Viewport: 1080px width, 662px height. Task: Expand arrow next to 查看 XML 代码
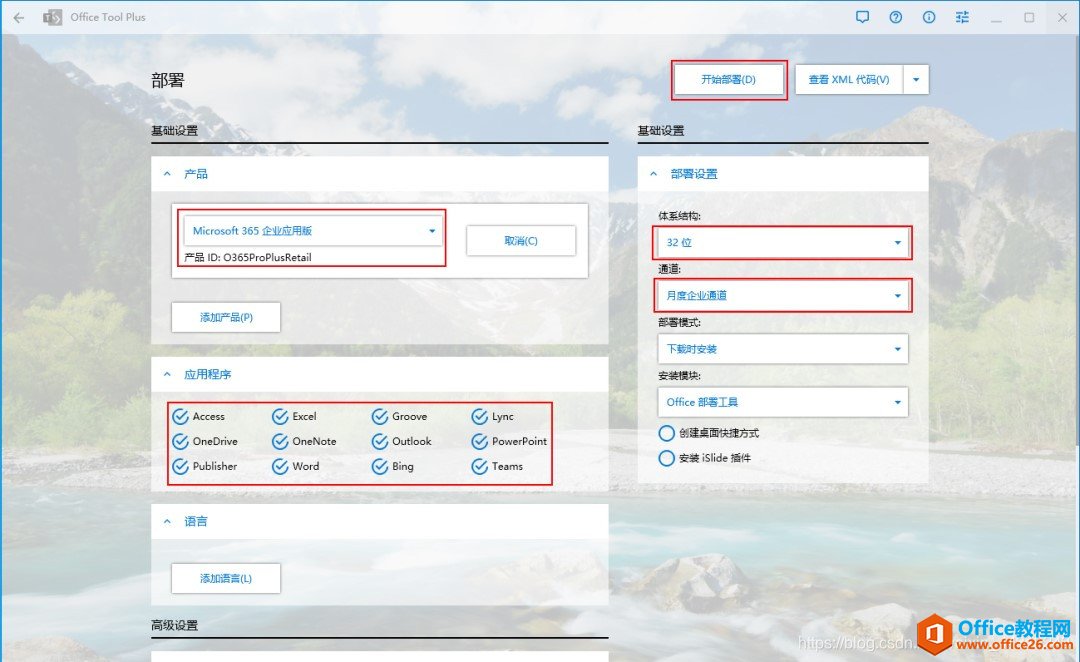916,80
